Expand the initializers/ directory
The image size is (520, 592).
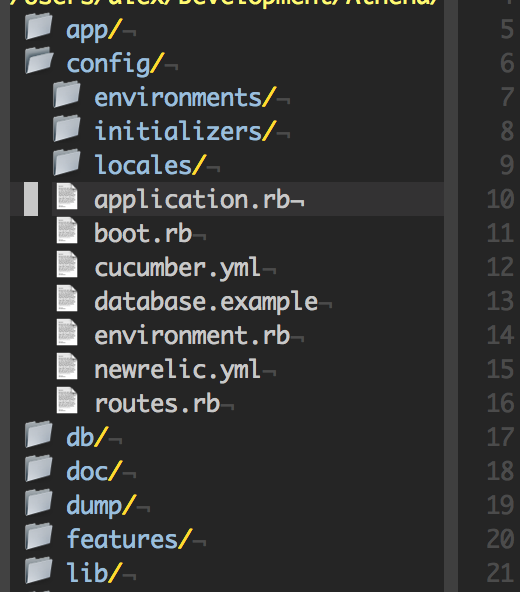[185, 131]
